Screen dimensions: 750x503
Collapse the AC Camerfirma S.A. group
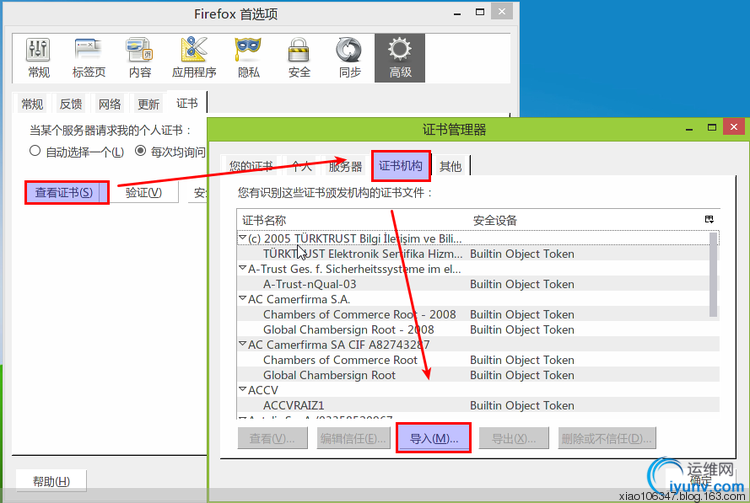243,298
